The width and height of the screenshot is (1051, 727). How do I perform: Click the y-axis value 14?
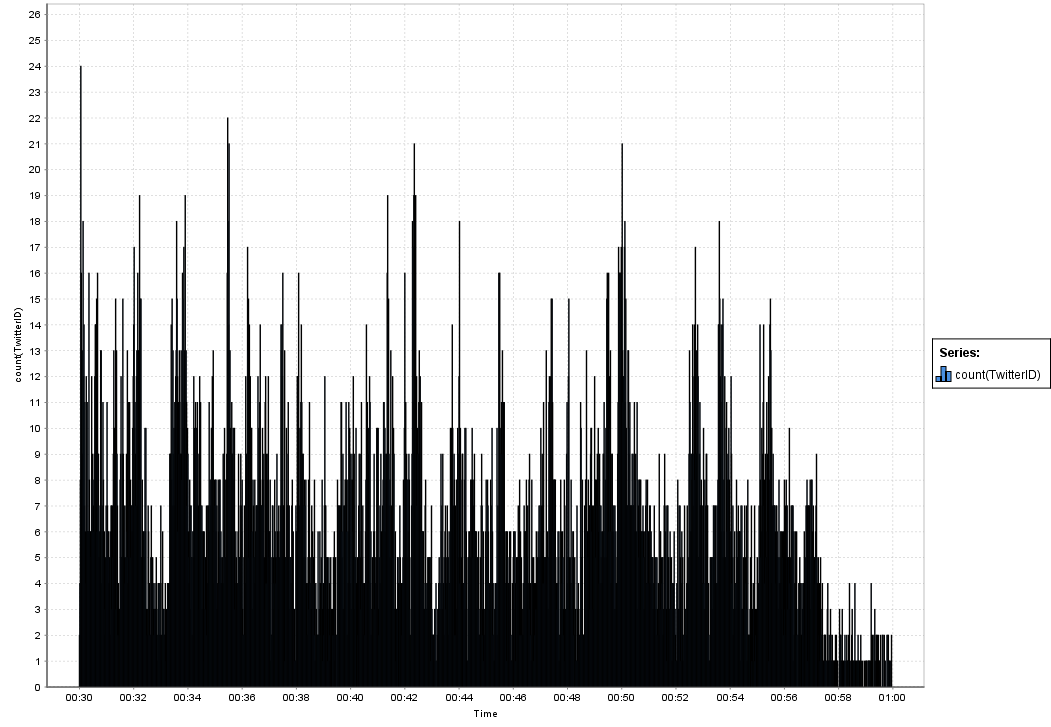point(35,325)
